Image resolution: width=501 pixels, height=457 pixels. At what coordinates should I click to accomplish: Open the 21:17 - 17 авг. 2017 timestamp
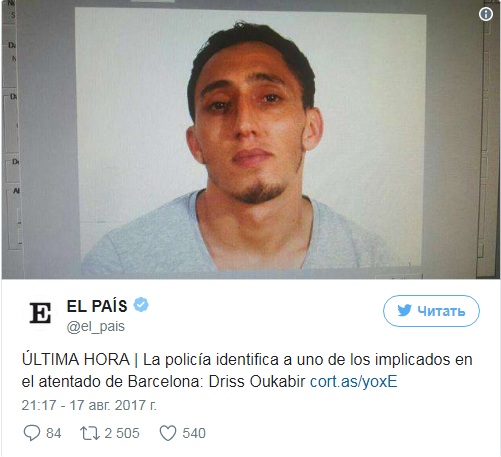coord(89,405)
